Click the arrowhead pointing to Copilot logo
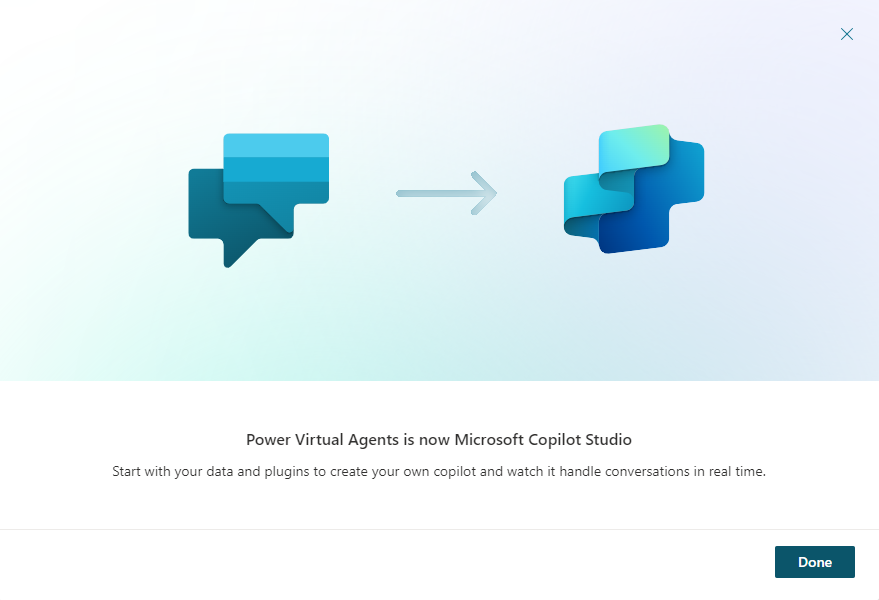 485,193
